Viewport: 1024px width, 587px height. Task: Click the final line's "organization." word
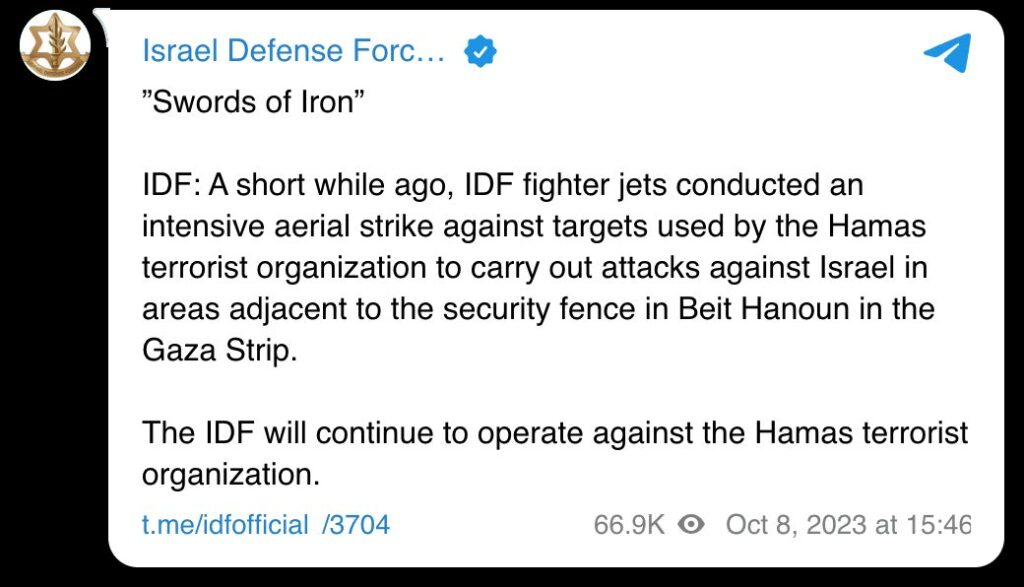pos(231,474)
